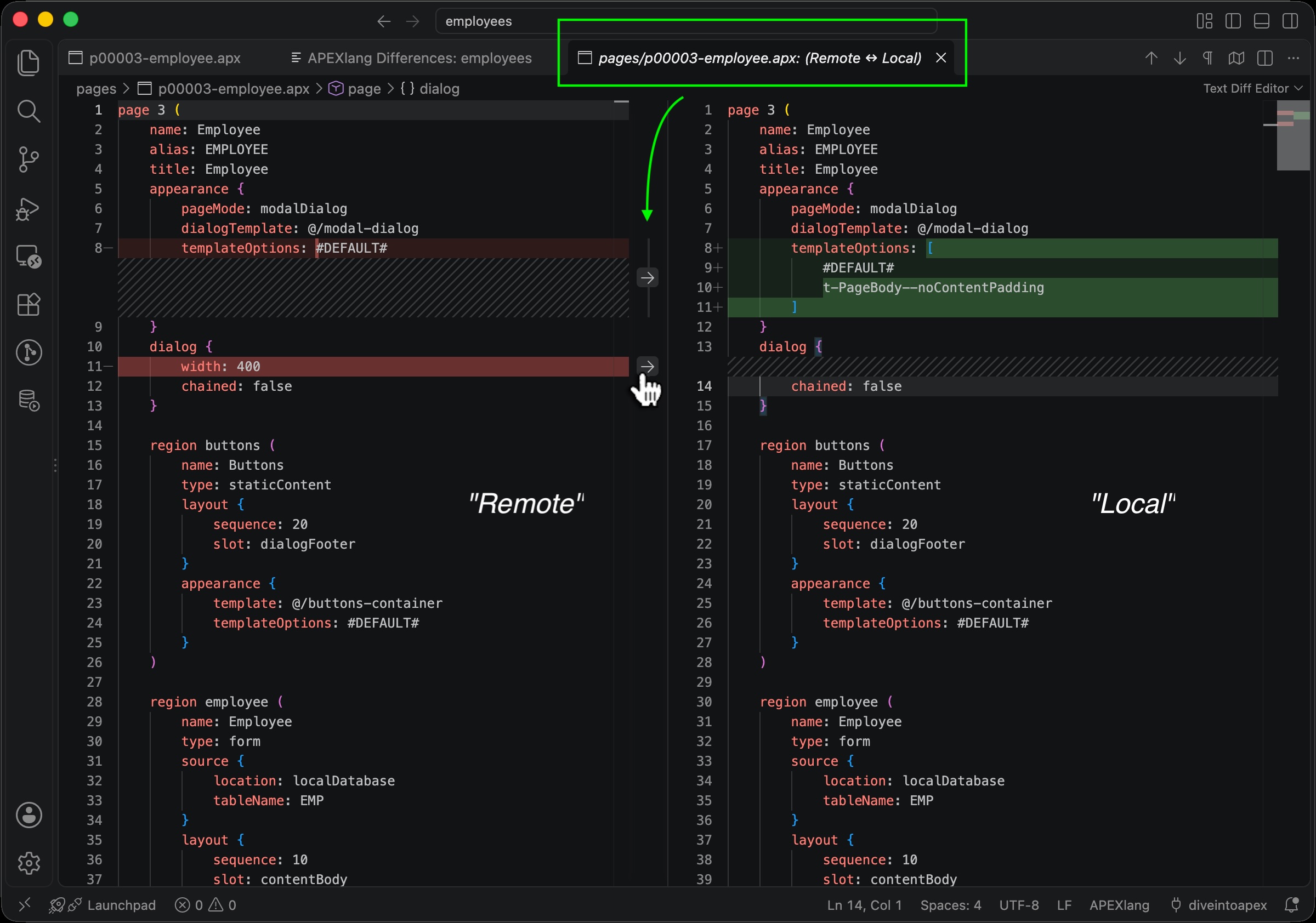Open the Remote Explorer view
Viewport: 1316px width, 923px height.
(x=28, y=256)
